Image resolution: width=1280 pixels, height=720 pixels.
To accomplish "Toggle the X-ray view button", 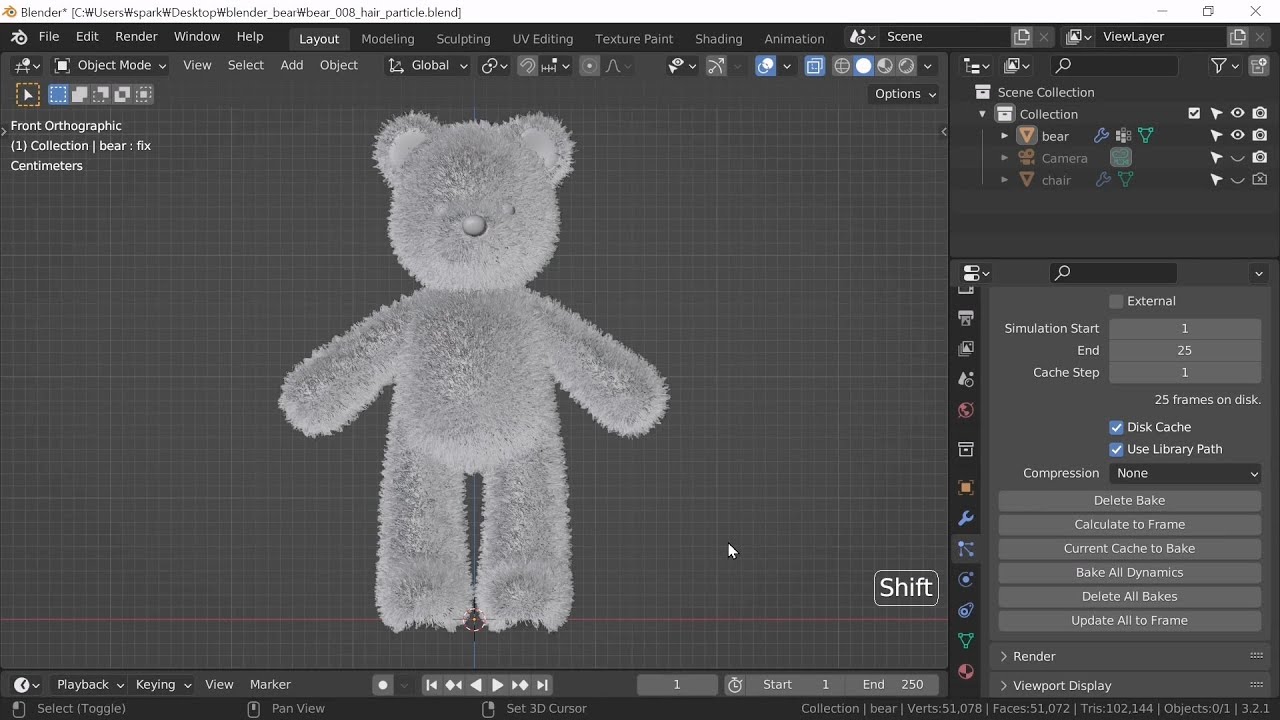I will 815,66.
